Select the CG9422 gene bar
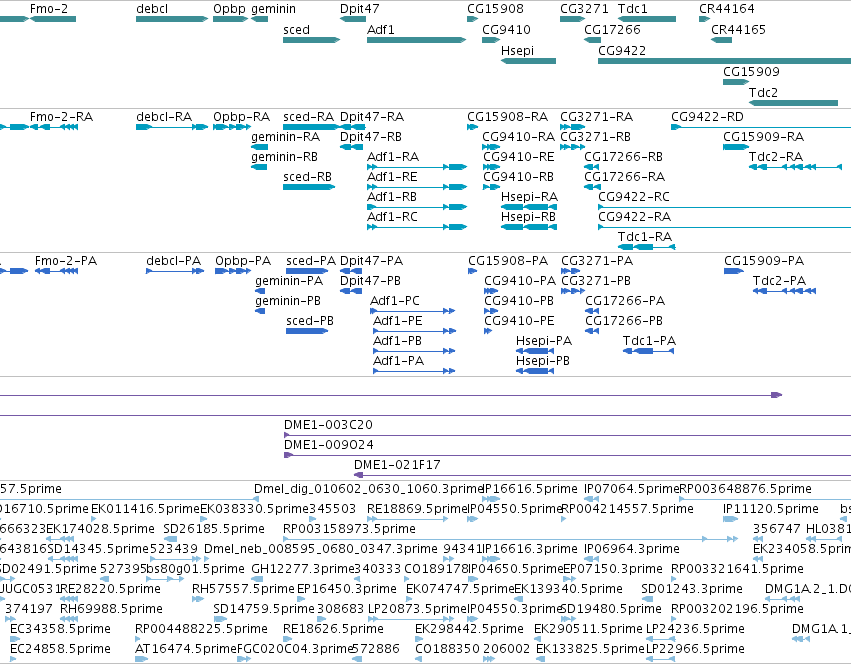Screen dimensions: 851x664 tap(725, 61)
